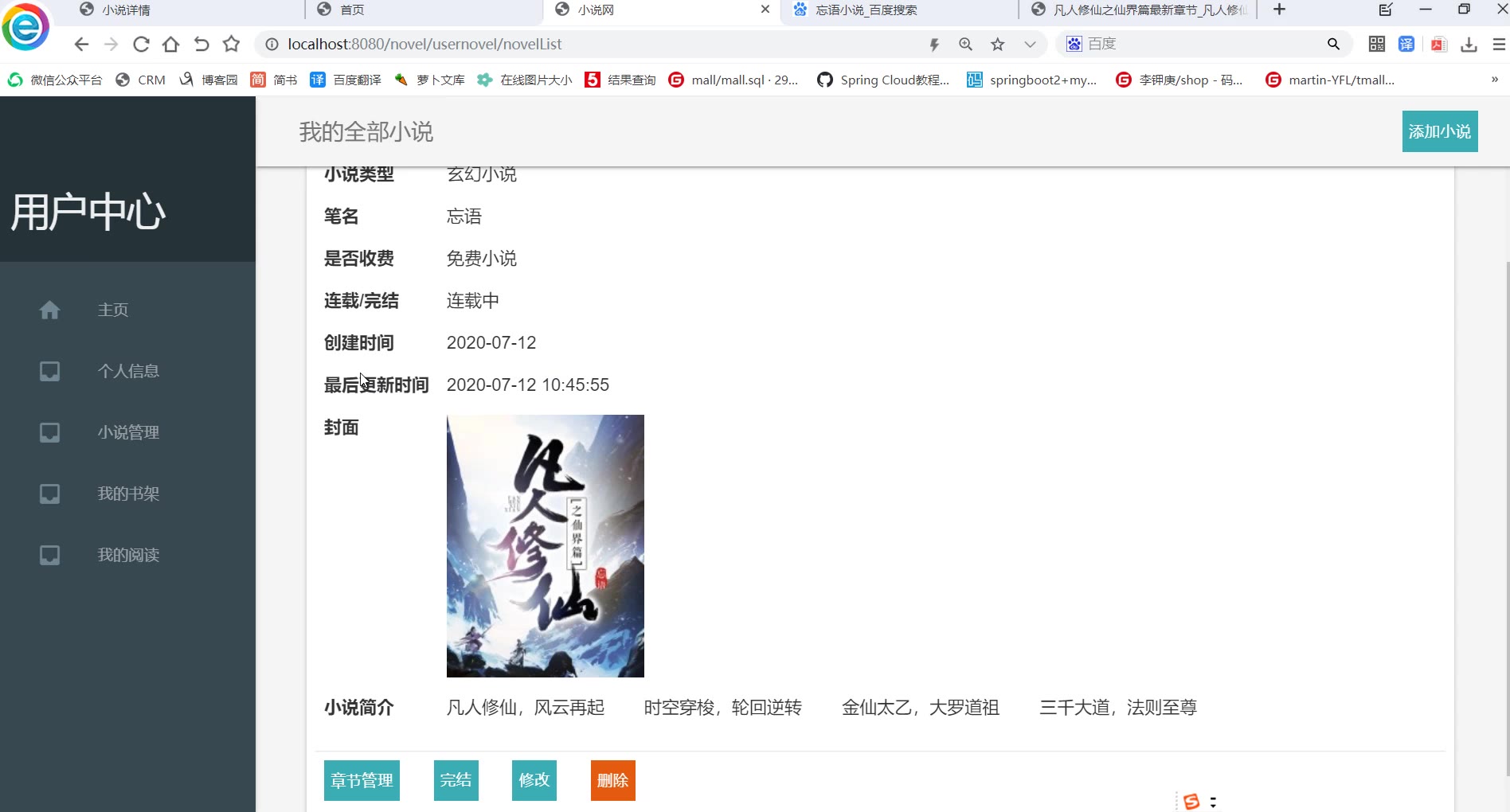Switch to the 凡人修仙之仙界篇 tab

[1139, 10]
